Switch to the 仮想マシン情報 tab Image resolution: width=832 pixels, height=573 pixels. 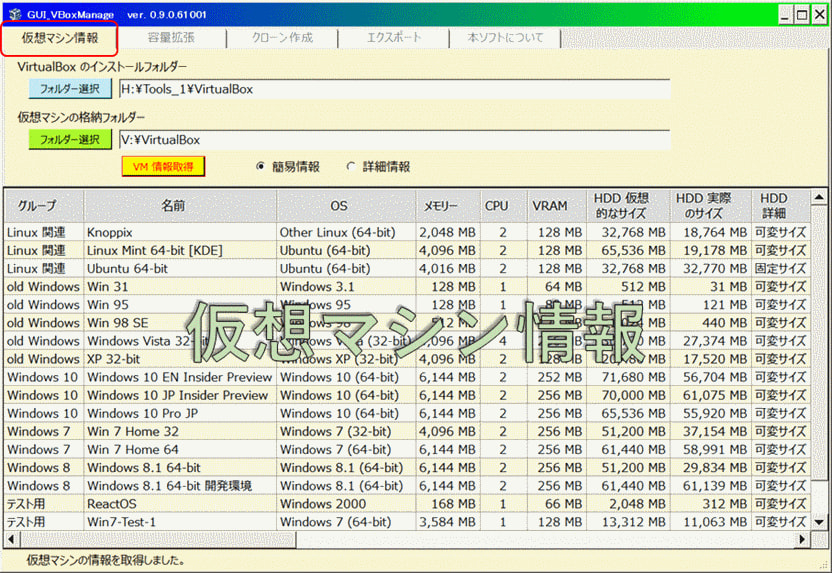59,38
